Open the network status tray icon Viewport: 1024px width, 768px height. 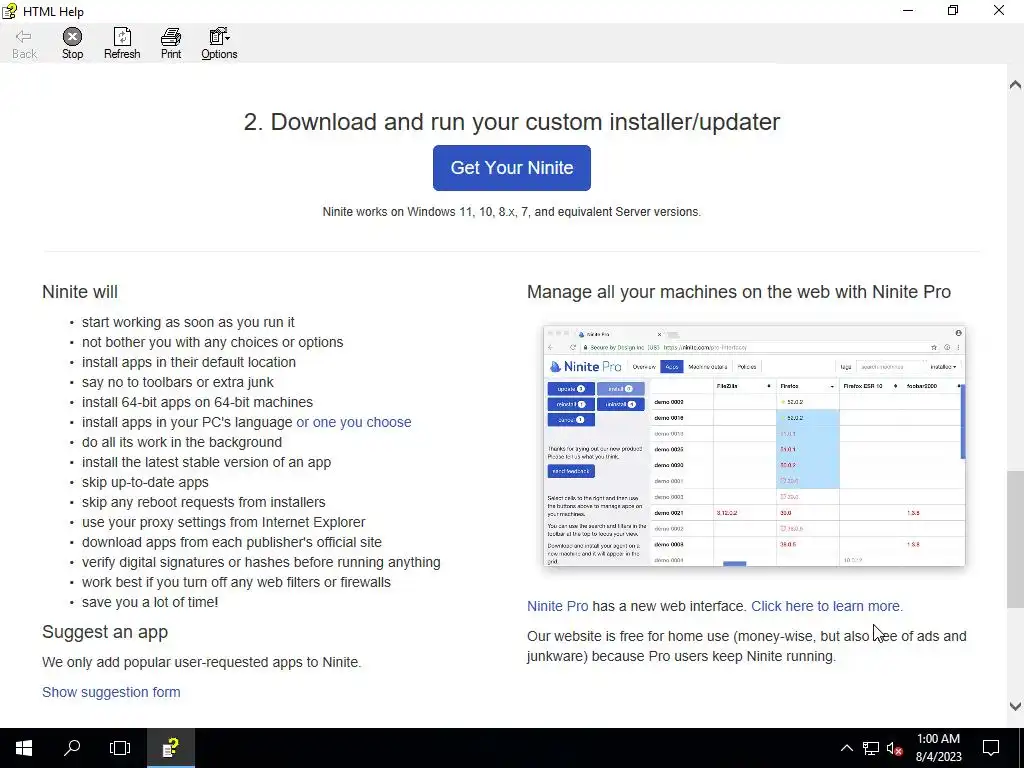871,748
